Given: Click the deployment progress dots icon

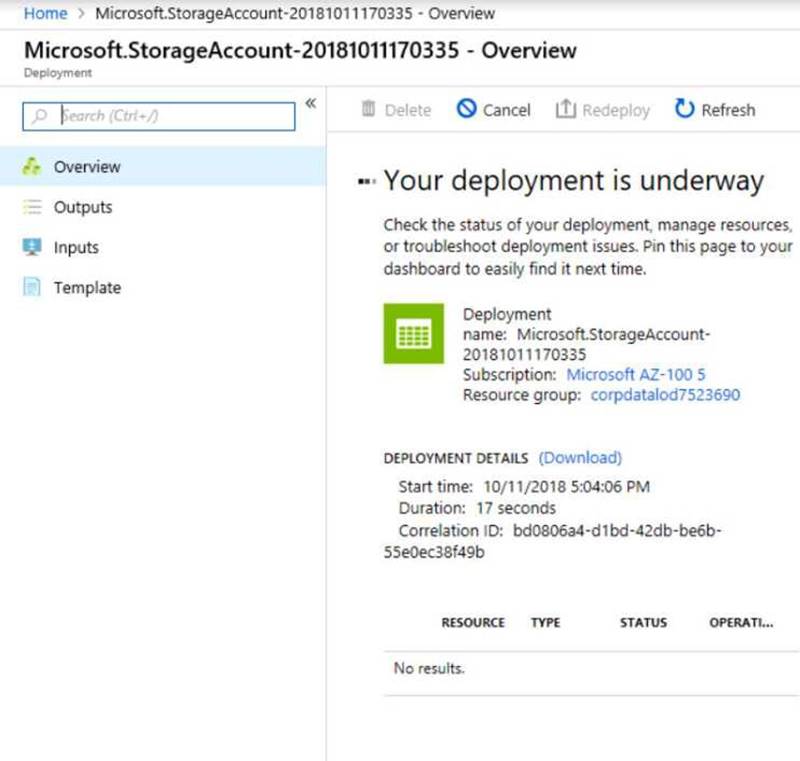Looking at the screenshot, I should (366, 181).
